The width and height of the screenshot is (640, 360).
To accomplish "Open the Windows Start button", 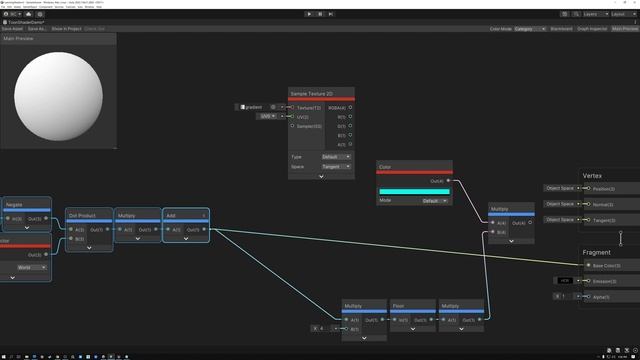I will tap(3, 357).
